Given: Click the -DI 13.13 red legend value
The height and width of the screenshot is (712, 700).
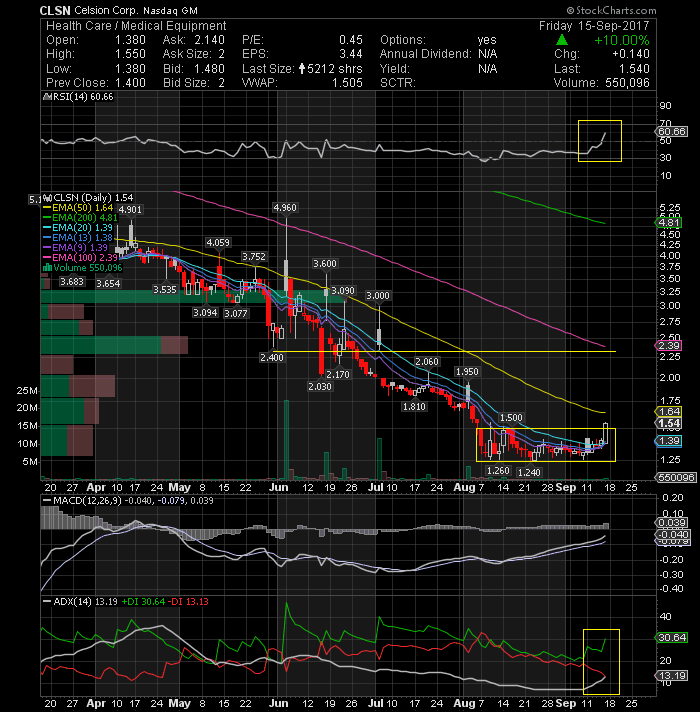Looking at the screenshot, I should tap(188, 602).
